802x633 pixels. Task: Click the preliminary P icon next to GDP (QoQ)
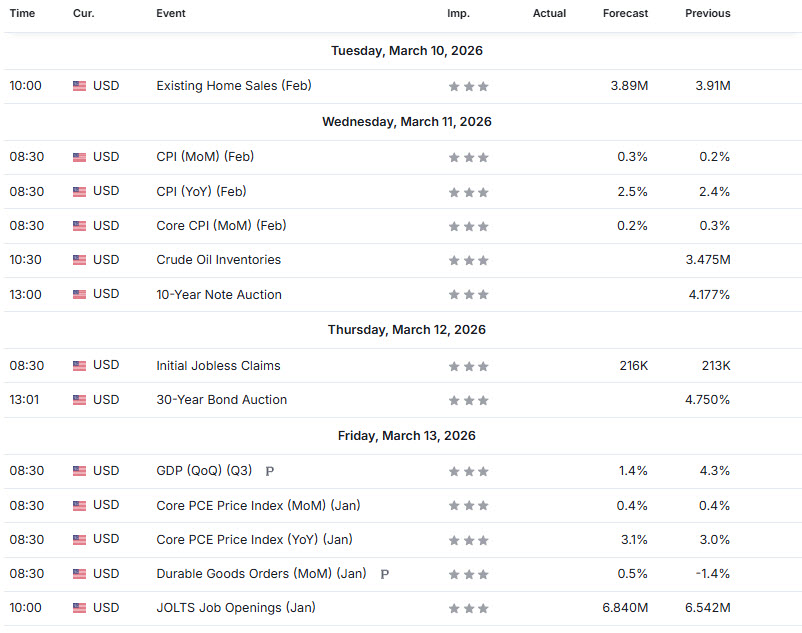point(270,471)
